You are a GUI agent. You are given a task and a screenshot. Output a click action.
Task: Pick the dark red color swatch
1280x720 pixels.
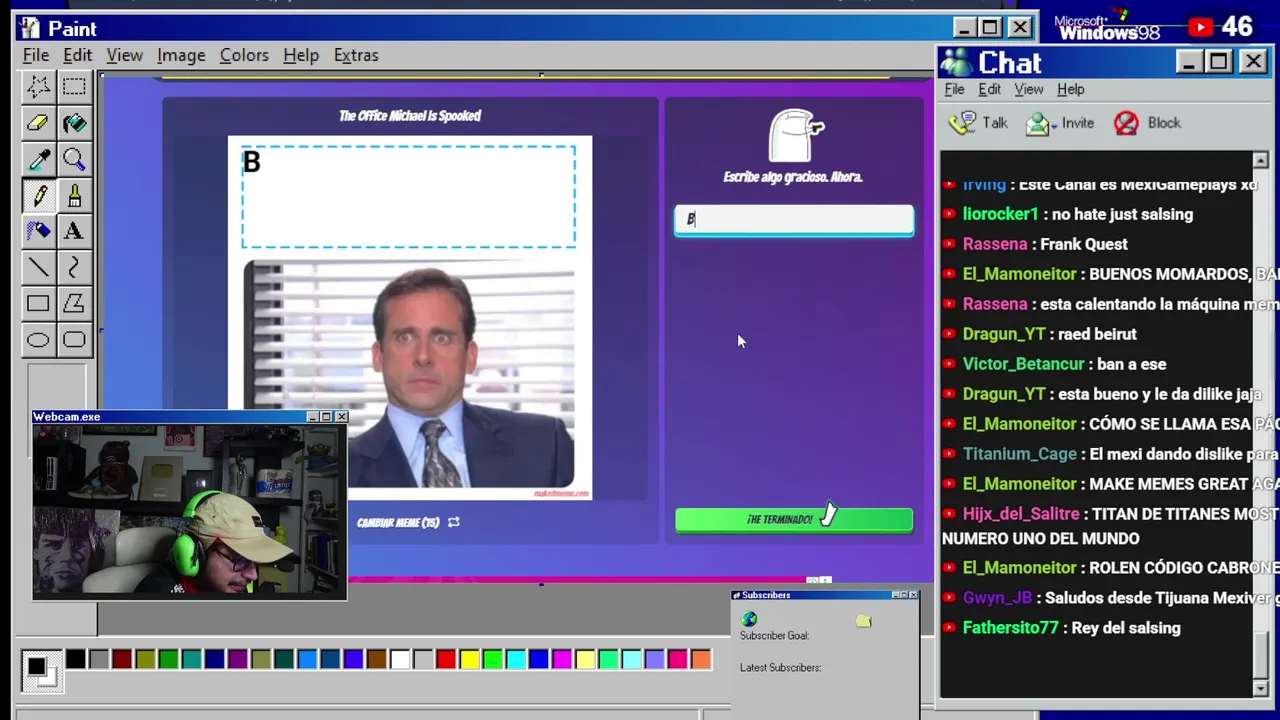(122, 659)
